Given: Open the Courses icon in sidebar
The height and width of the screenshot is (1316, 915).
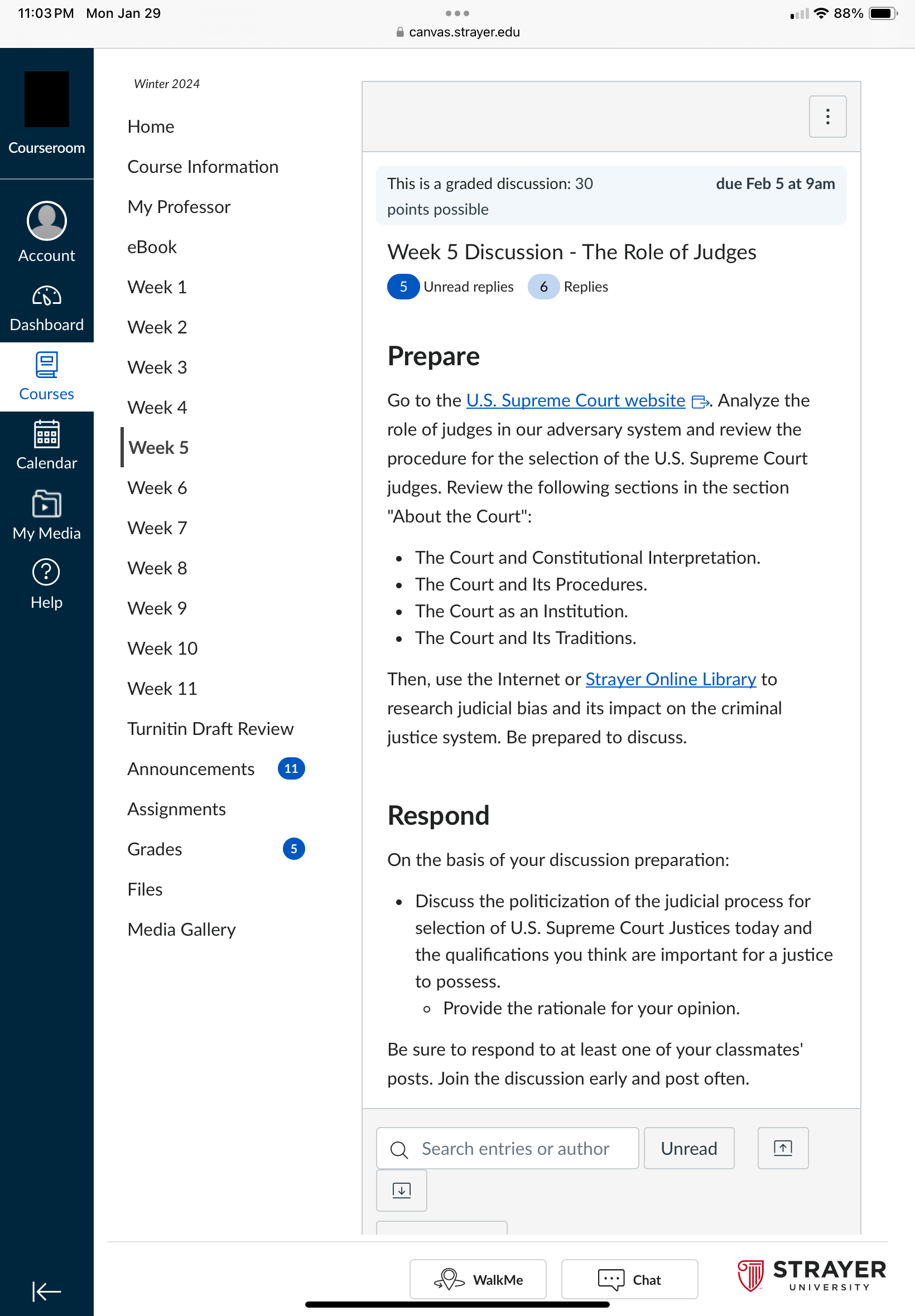Looking at the screenshot, I should tap(46, 364).
